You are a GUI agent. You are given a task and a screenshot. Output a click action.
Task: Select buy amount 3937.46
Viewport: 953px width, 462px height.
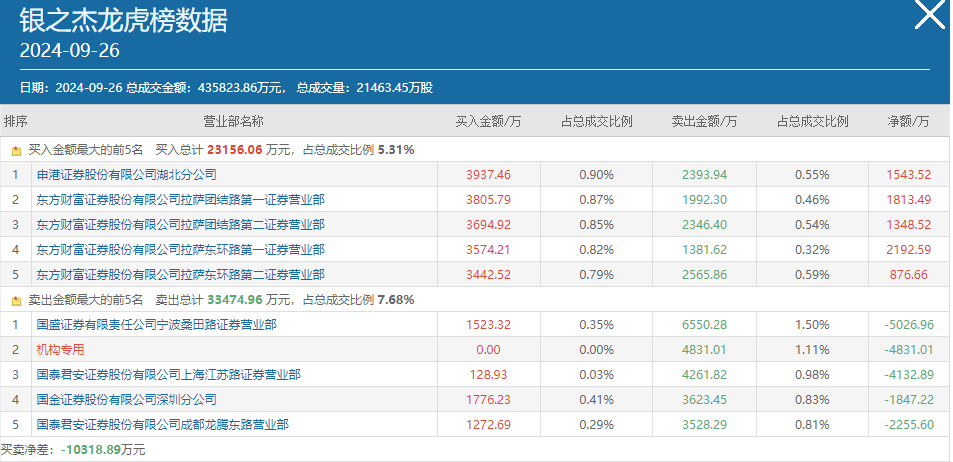(x=489, y=175)
